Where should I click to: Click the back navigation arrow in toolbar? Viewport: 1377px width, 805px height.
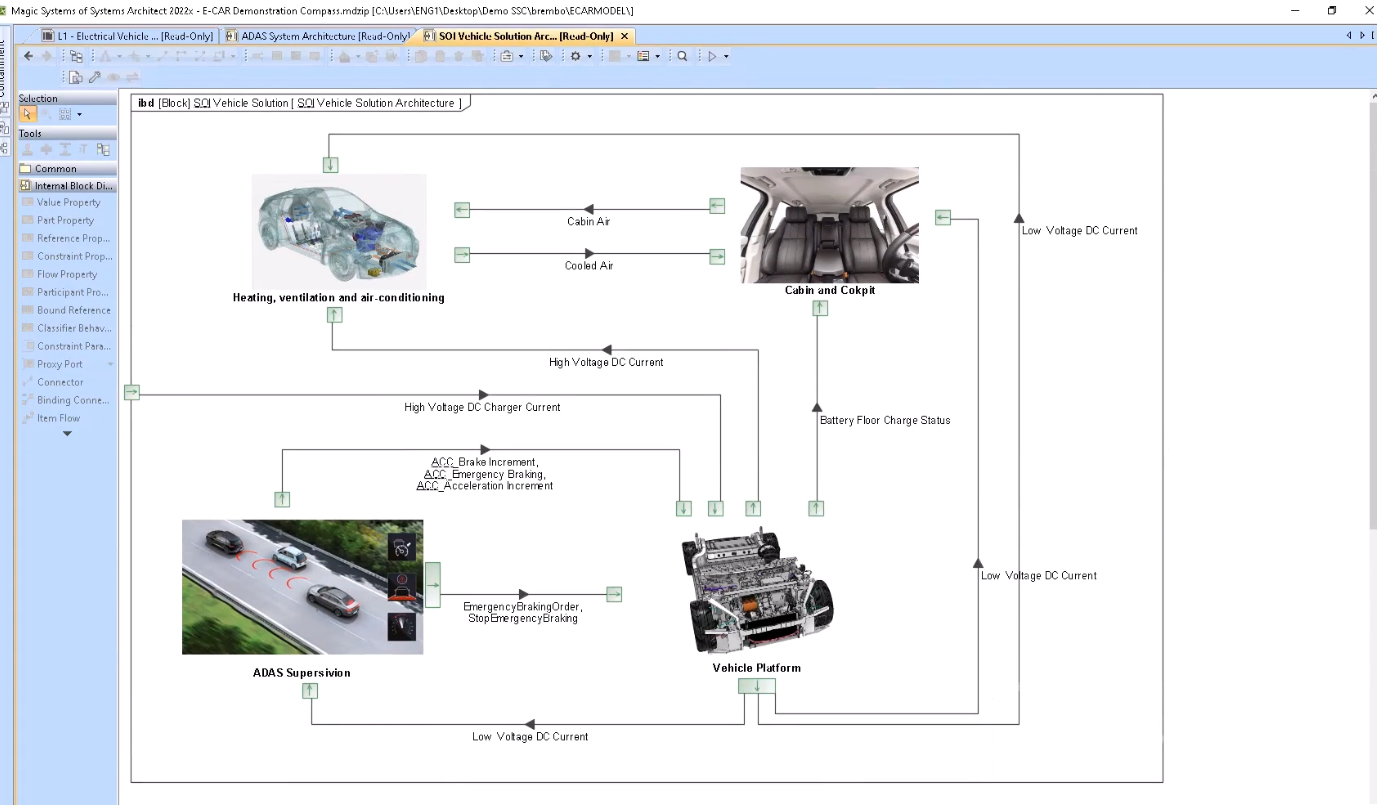coord(29,56)
